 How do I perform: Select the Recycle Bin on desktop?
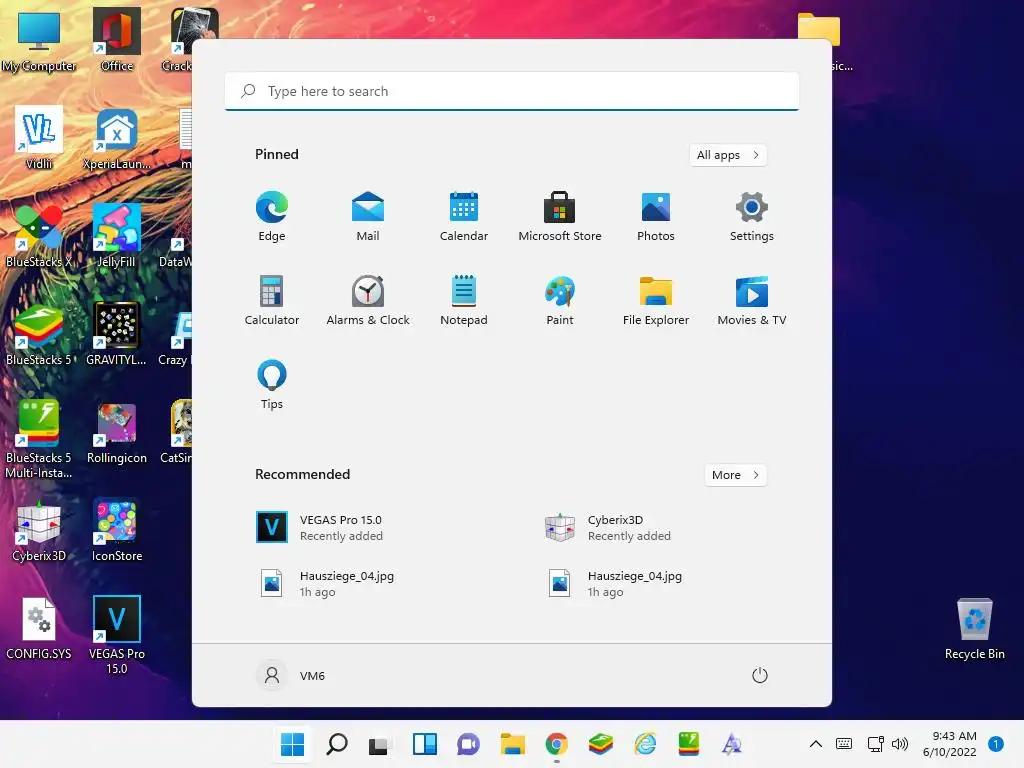974,628
